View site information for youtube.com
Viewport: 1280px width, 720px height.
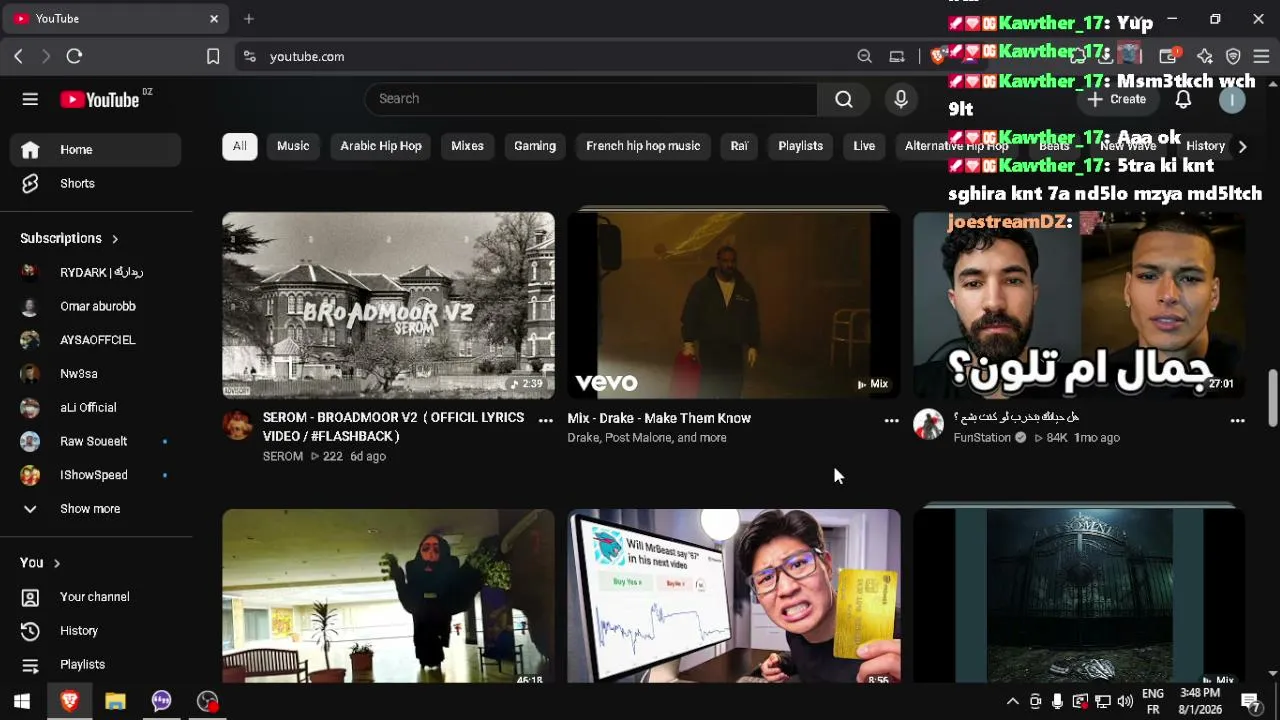tap(250, 57)
